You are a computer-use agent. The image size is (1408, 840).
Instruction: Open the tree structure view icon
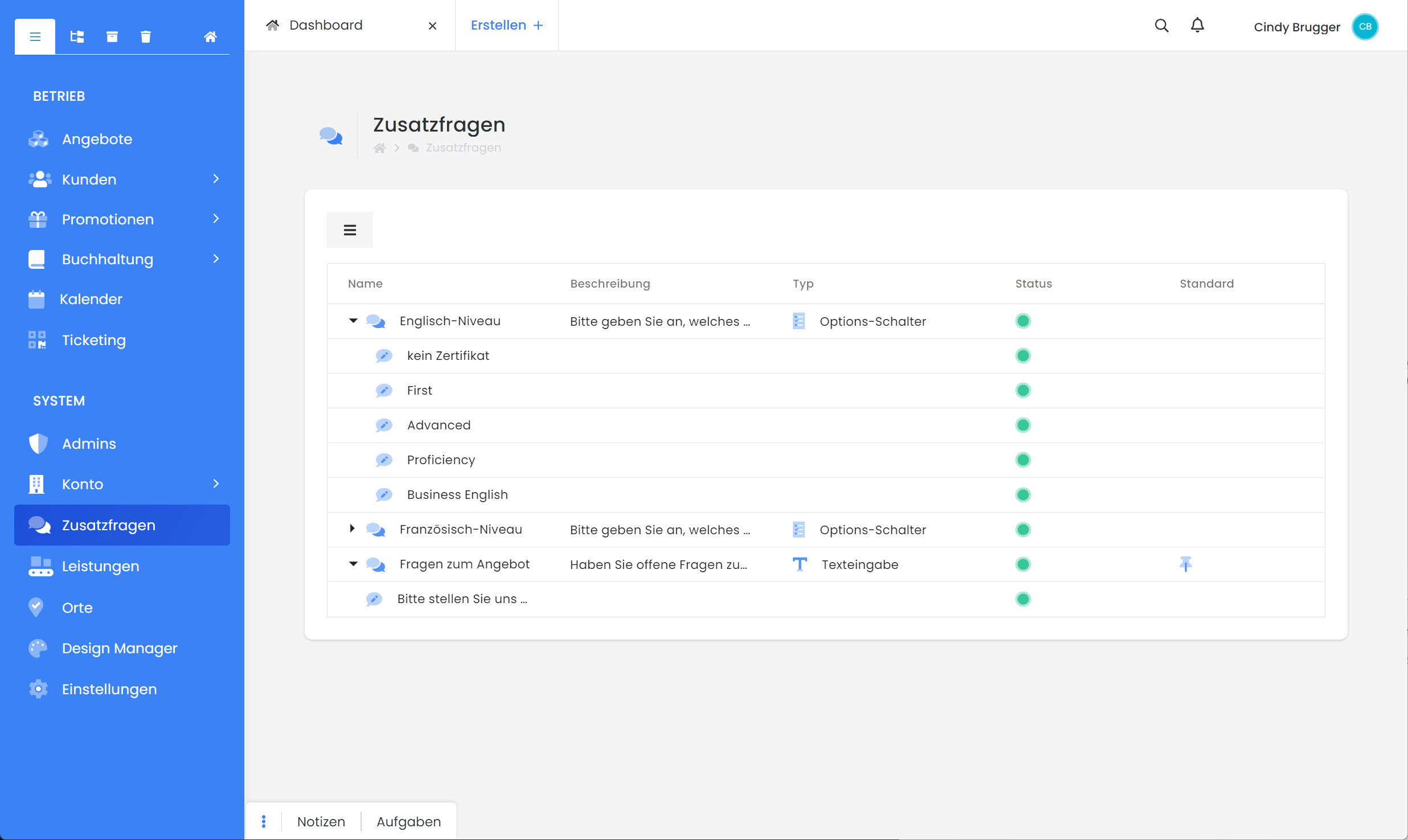pyautogui.click(x=77, y=37)
